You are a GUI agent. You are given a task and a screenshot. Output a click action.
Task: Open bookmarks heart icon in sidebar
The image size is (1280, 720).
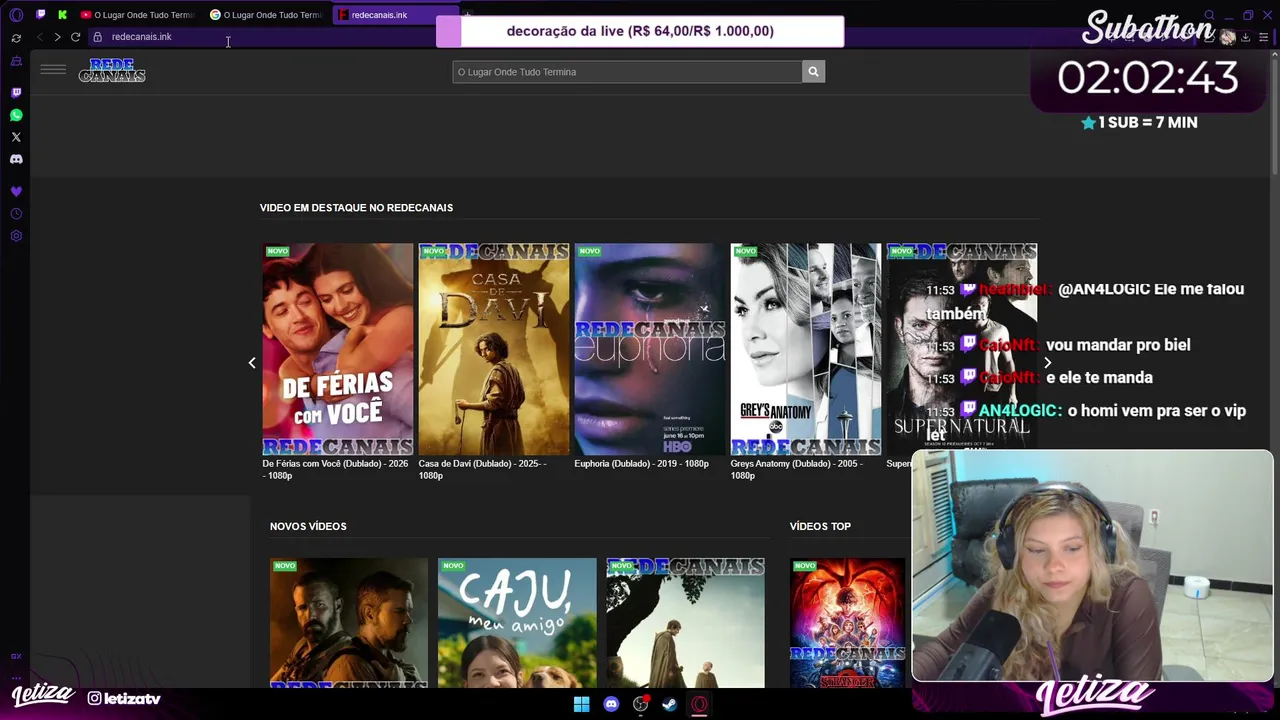[16, 191]
